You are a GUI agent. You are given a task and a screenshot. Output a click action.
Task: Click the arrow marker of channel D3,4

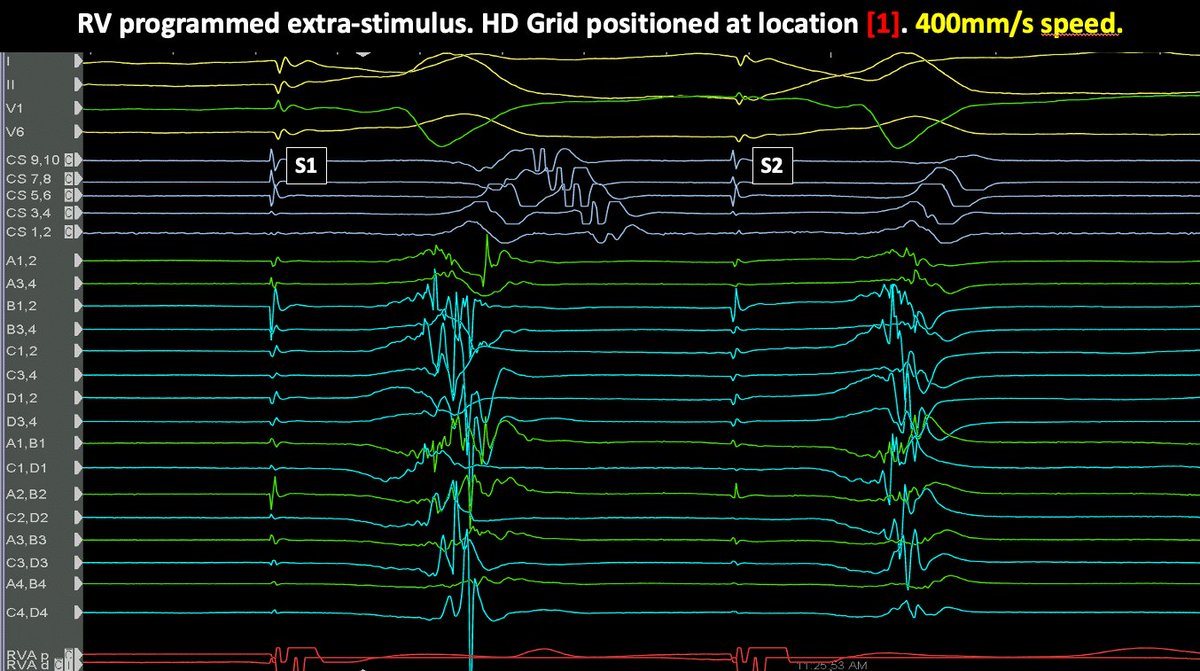78,421
